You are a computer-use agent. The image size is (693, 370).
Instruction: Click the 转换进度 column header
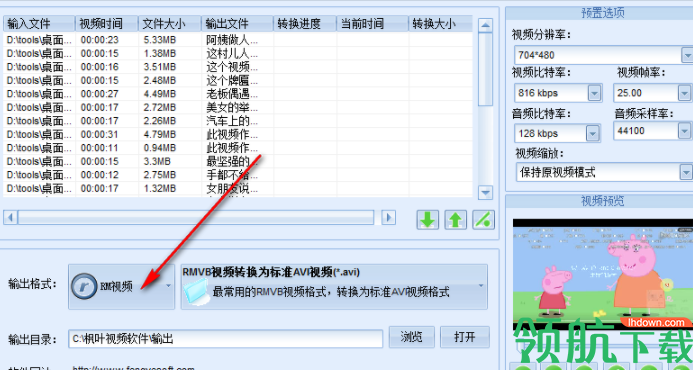305,23
